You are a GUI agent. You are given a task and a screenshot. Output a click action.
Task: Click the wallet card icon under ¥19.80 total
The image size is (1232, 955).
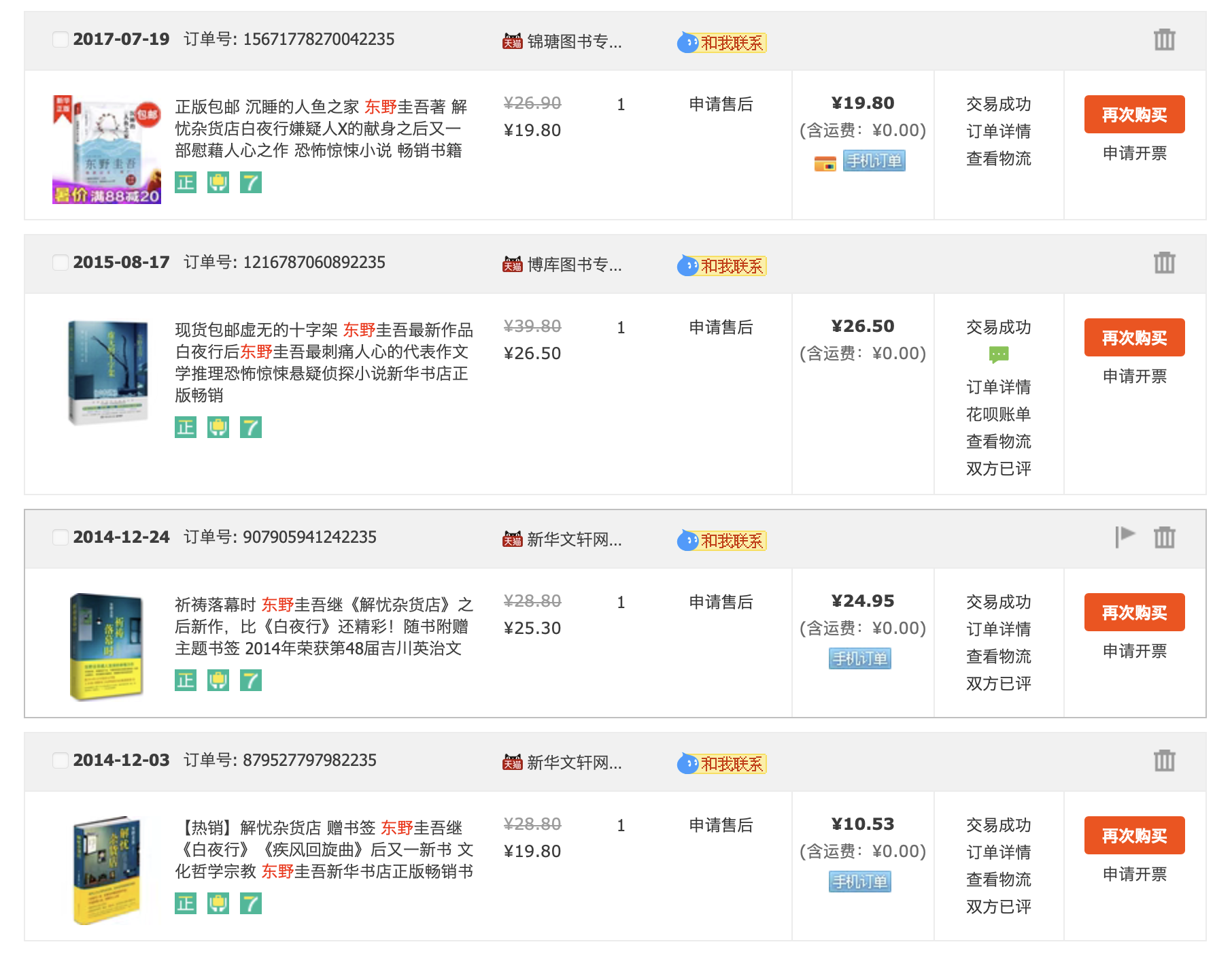click(x=825, y=163)
